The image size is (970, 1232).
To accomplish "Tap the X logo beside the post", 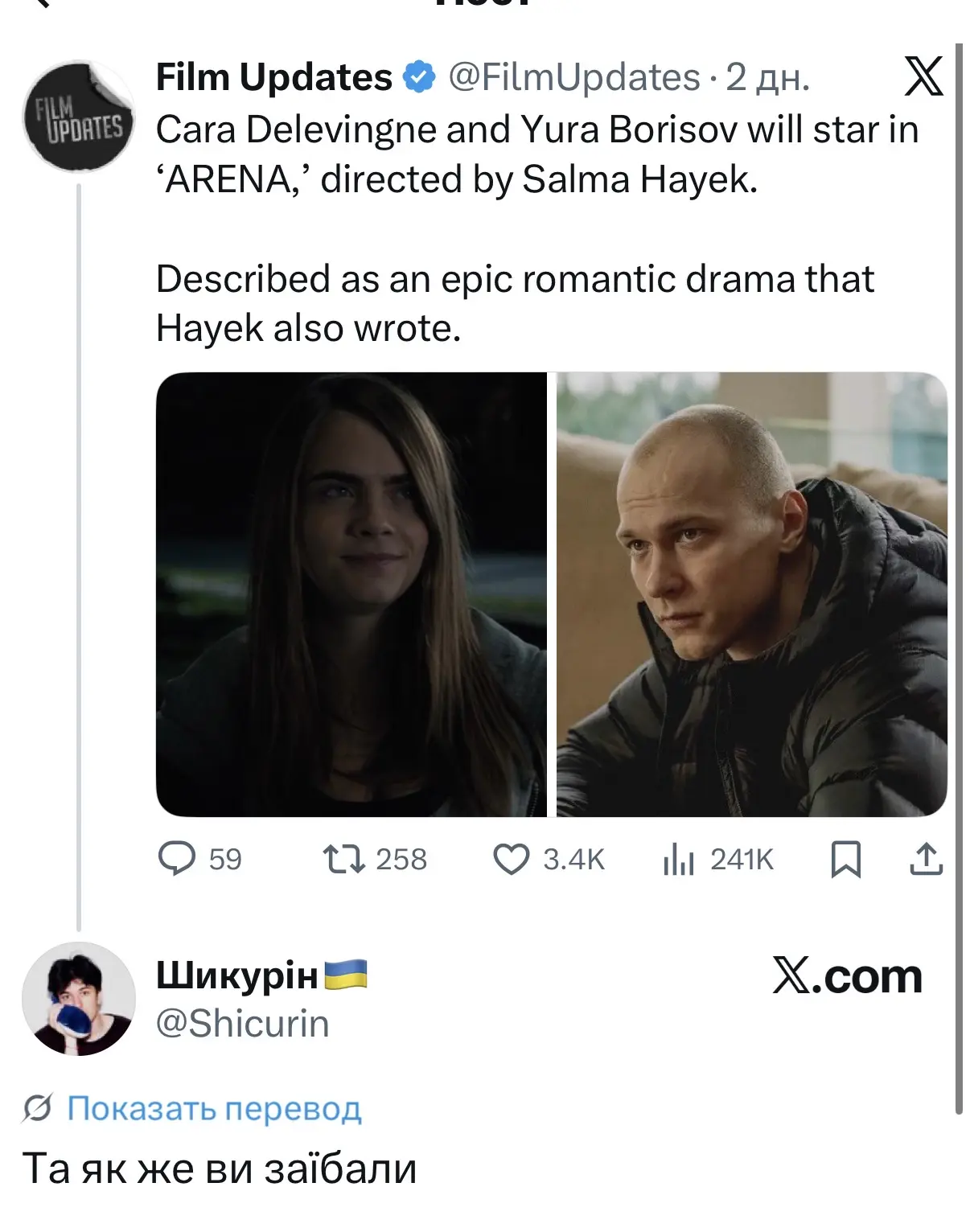I will coord(923,77).
